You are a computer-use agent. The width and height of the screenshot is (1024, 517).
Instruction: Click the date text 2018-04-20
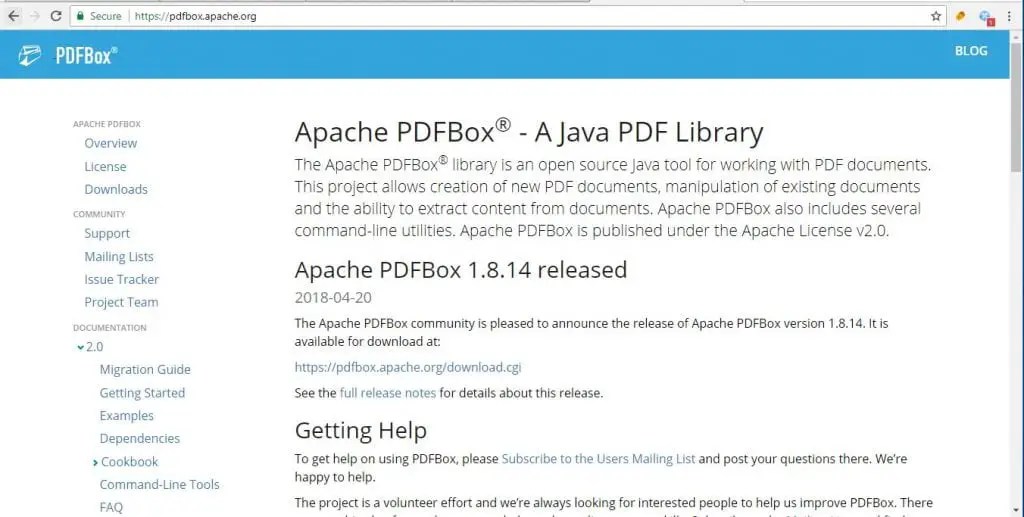(x=333, y=298)
